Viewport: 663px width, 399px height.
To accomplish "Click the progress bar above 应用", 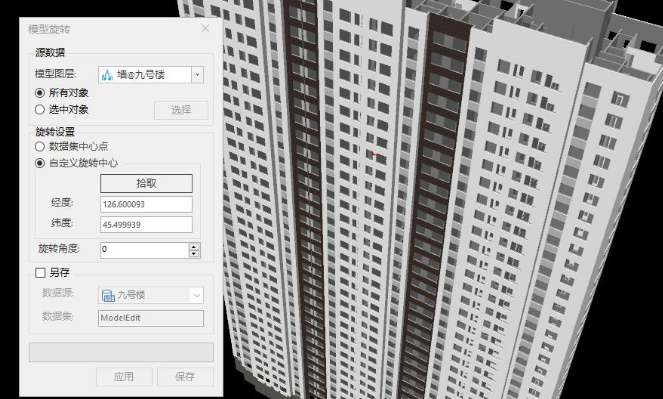I will [121, 352].
